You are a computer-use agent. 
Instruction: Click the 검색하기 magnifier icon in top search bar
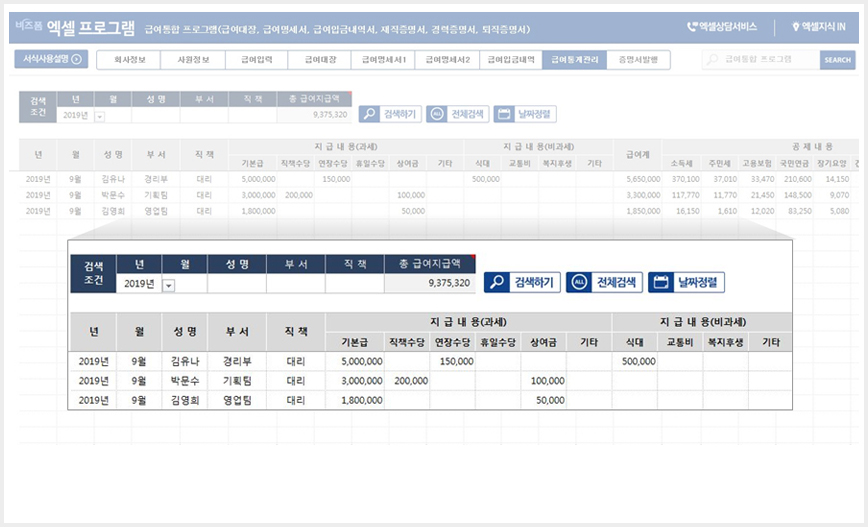[x=369, y=114]
